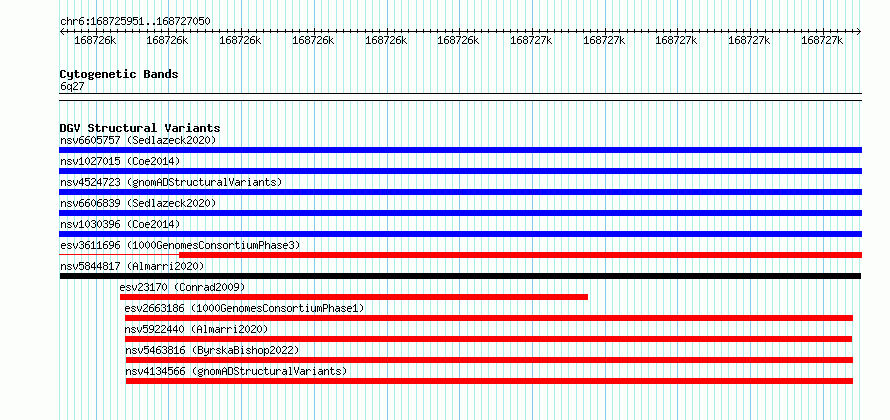Select the red bar under esv23170
The width and height of the screenshot is (890, 420).
pyautogui.click(x=354, y=297)
